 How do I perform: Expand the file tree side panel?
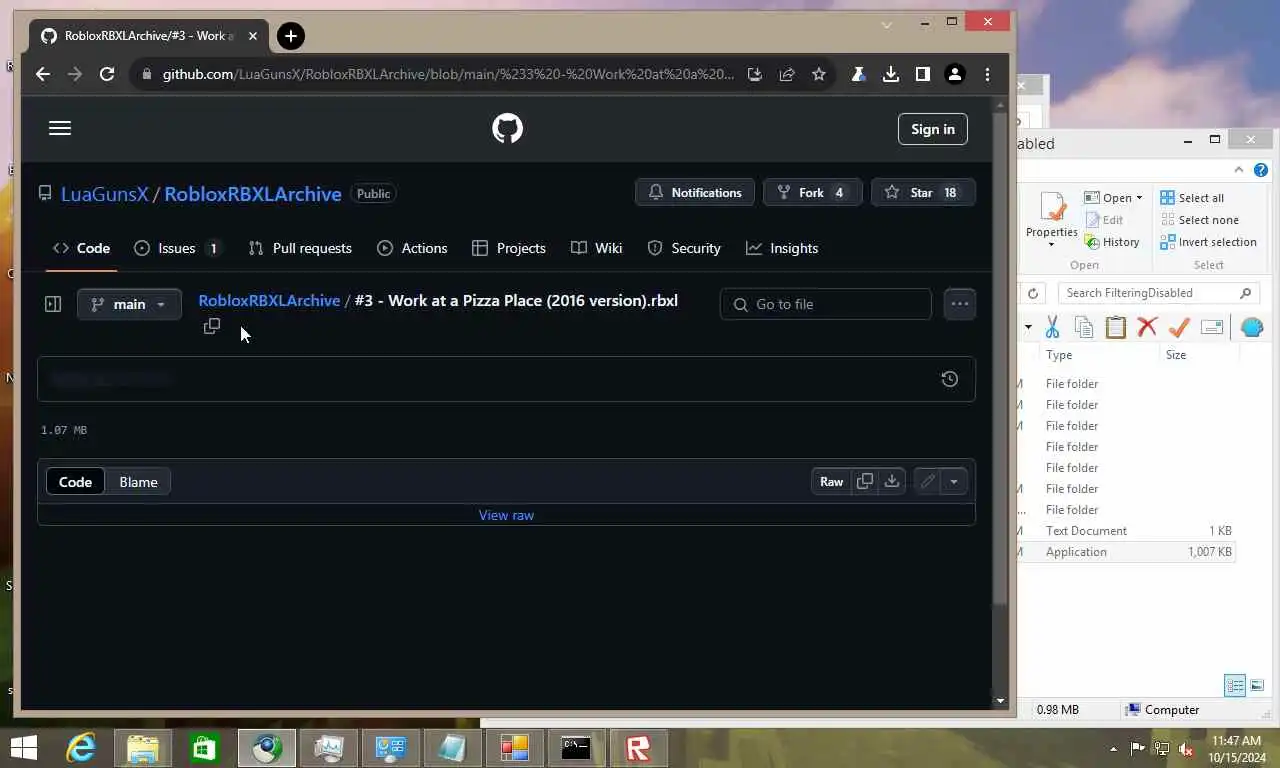pyautogui.click(x=53, y=304)
